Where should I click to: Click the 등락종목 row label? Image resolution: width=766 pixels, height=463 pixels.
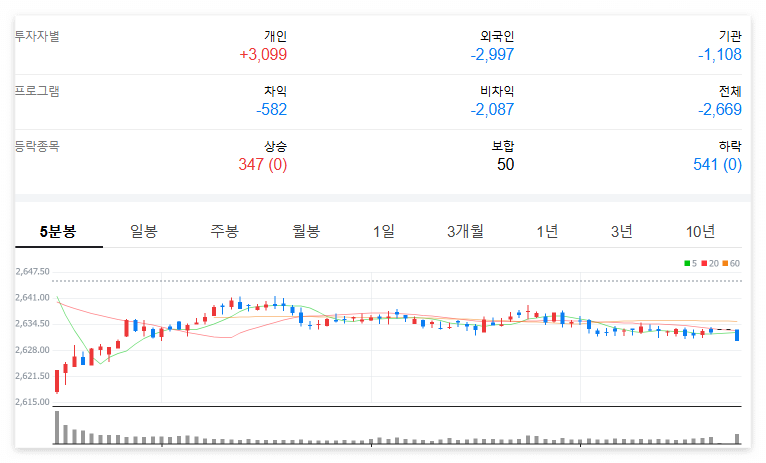(x=37, y=146)
